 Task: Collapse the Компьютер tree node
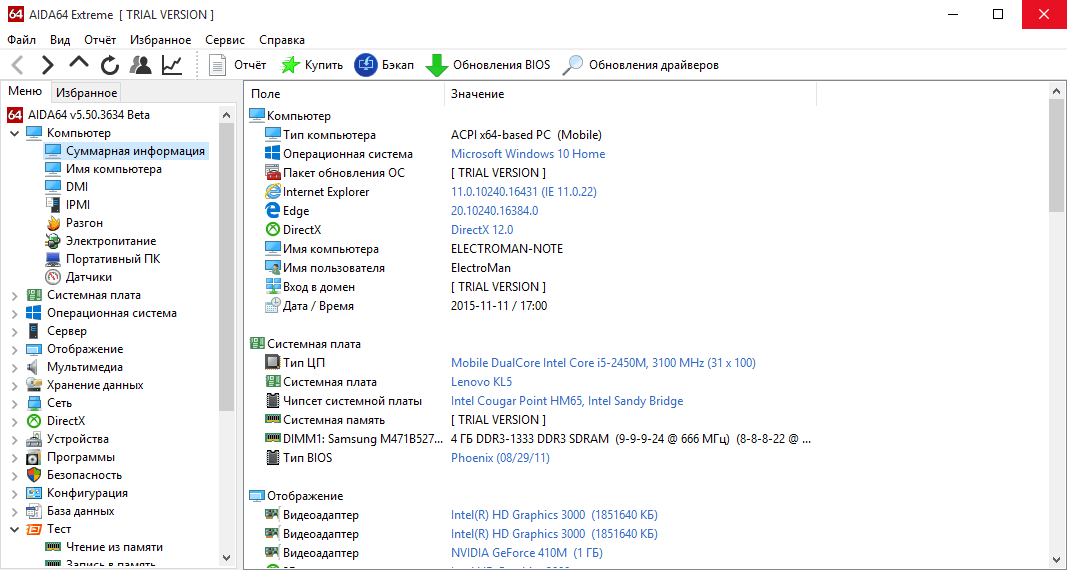pos(14,133)
